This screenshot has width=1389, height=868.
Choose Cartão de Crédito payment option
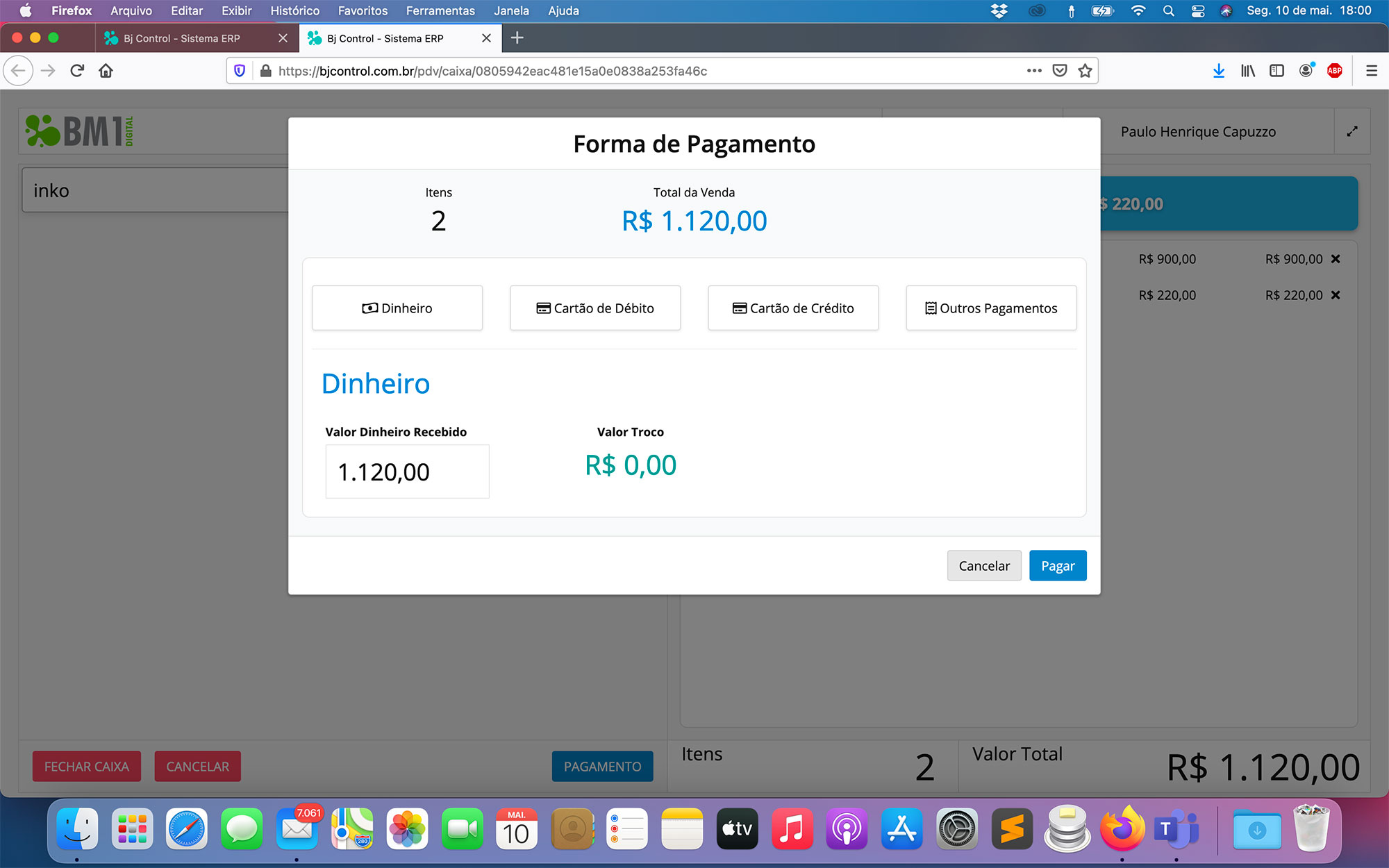tap(793, 308)
